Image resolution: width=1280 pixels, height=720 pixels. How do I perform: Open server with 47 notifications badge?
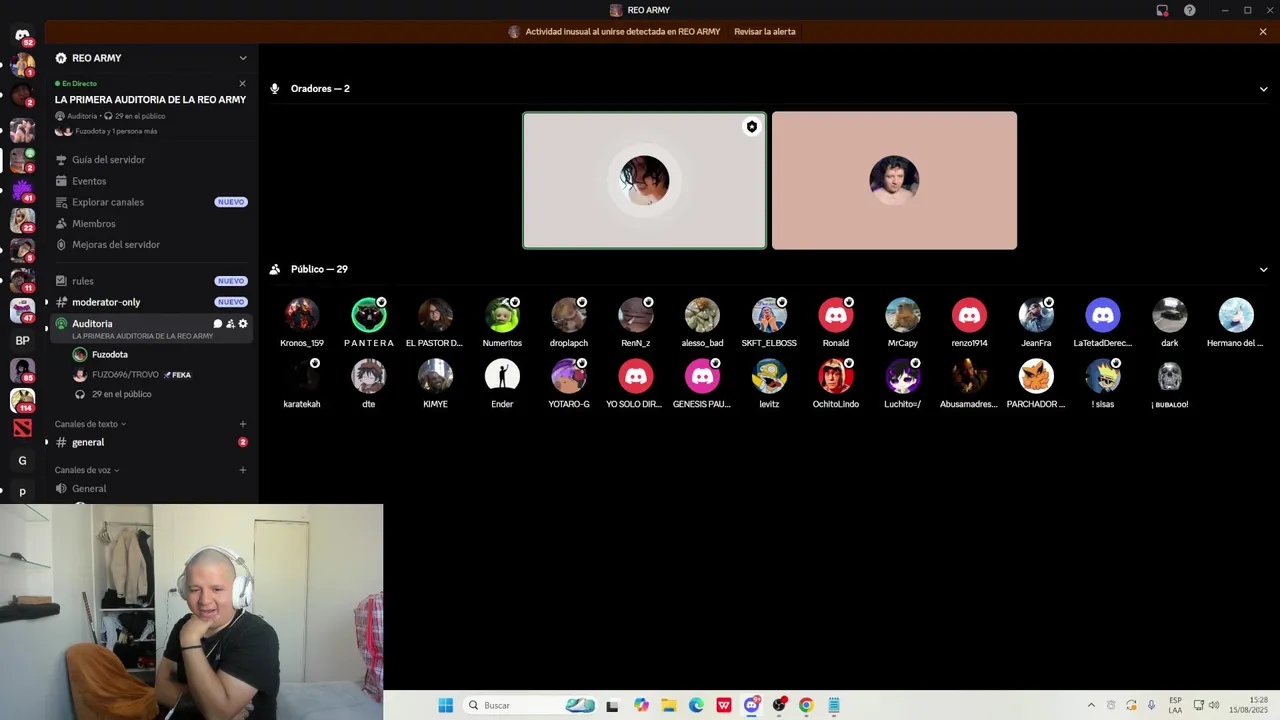click(x=22, y=311)
